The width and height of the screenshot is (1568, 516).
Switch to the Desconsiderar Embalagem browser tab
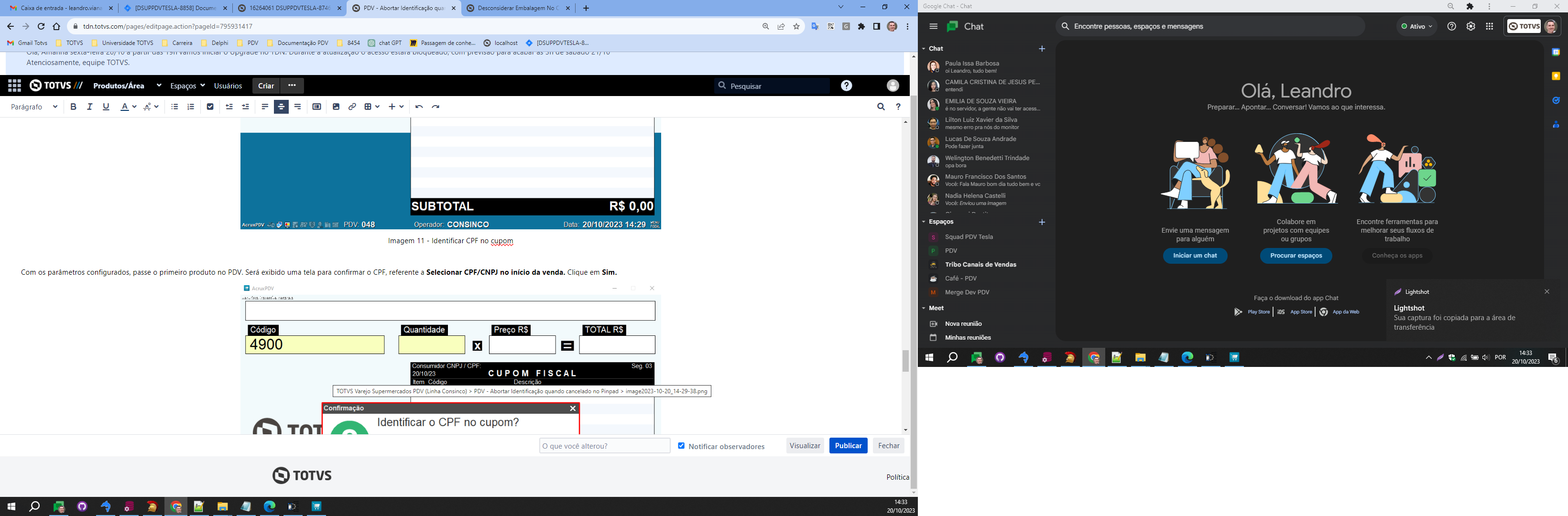[517, 9]
